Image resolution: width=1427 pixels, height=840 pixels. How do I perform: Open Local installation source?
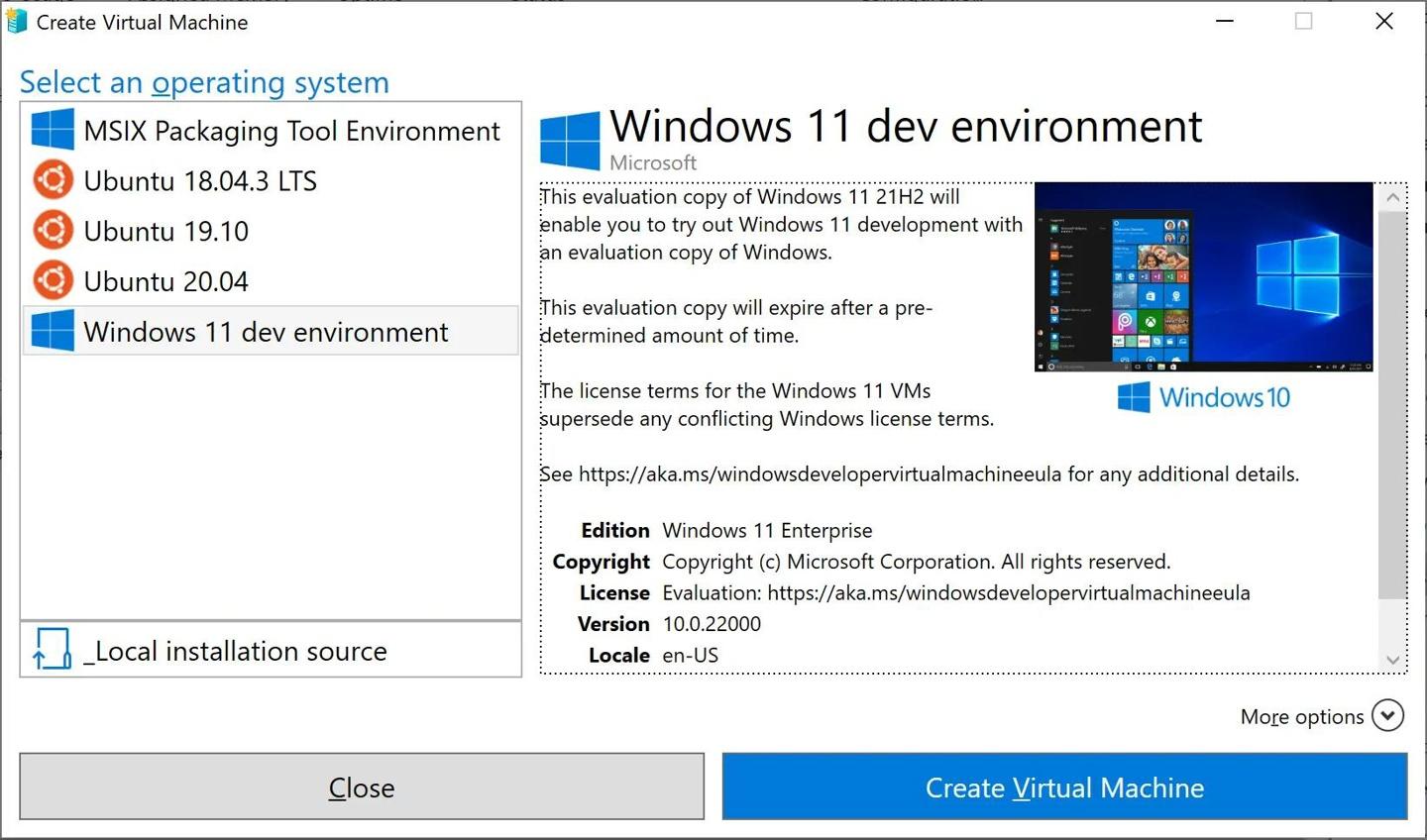tap(236, 650)
